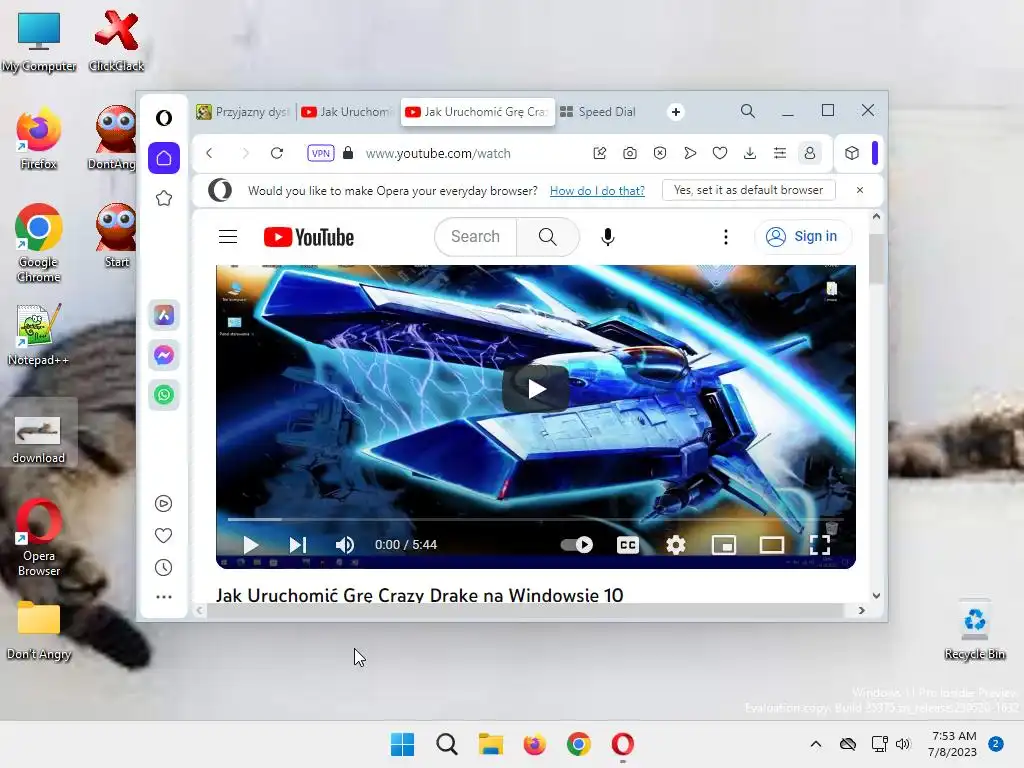Click the YouTube logo
The width and height of the screenshot is (1024, 768).
pyautogui.click(x=309, y=237)
